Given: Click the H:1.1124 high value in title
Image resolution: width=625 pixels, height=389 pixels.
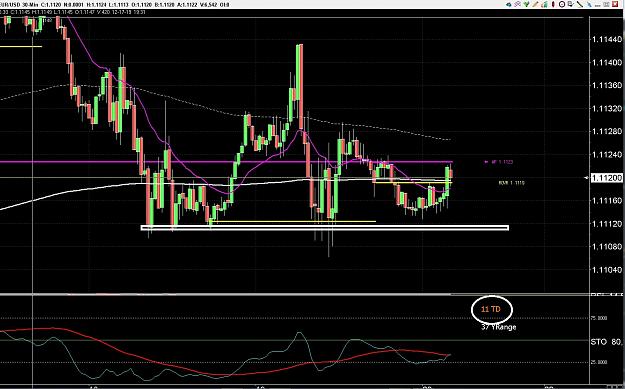Looking at the screenshot, I should click(x=96, y=5).
